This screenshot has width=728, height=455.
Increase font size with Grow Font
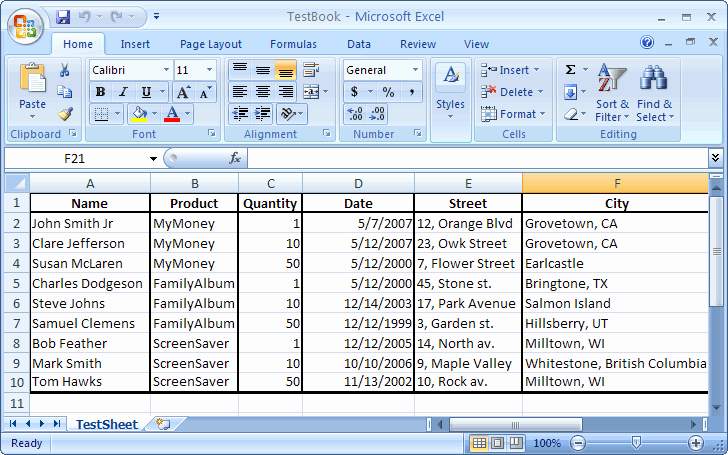tap(183, 92)
